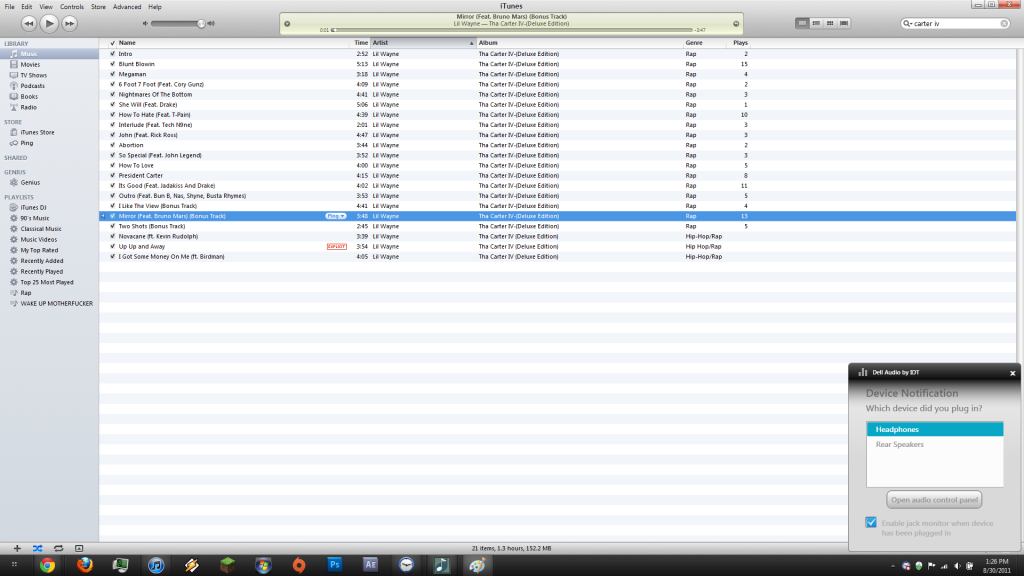This screenshot has width=1024, height=576.
Task: Skip forward to the next track
Action: (69, 24)
